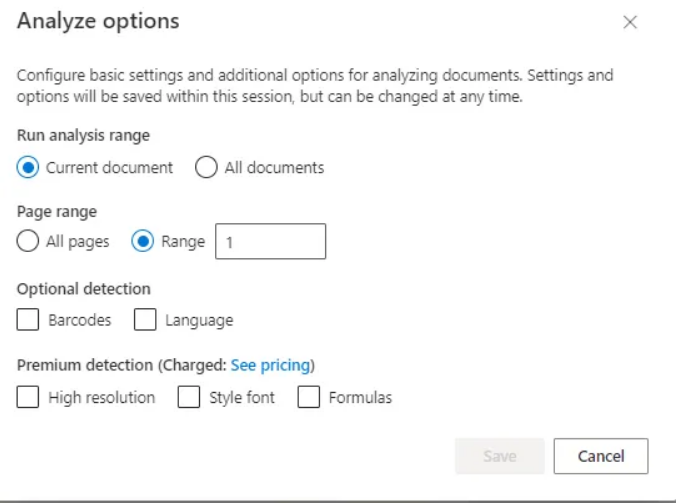Close the Analyze options dialog with X
Screen dimensions: 680x504
[630, 22]
